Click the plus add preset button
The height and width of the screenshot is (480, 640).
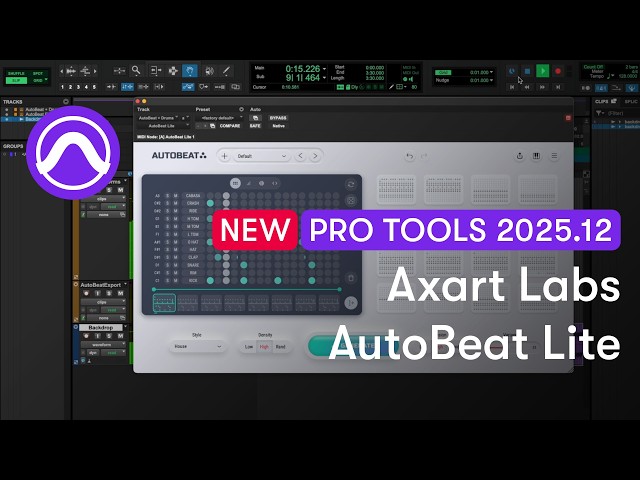coord(224,156)
